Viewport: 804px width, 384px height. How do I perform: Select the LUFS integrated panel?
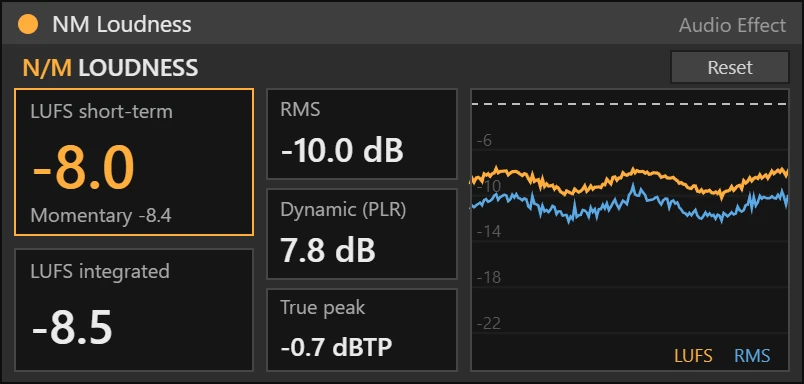134,310
